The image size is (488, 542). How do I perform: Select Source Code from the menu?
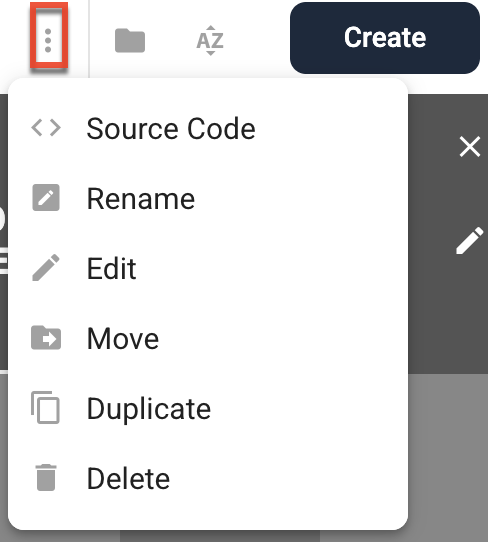coord(208,128)
